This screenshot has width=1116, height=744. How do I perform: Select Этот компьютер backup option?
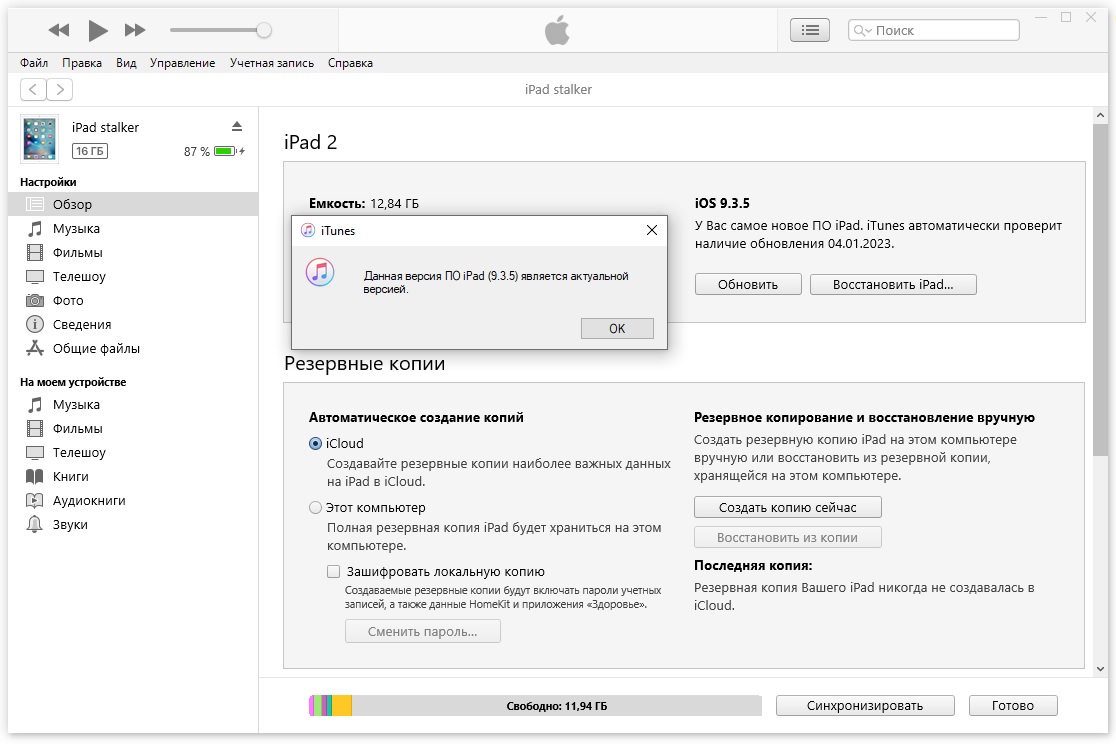[x=316, y=508]
